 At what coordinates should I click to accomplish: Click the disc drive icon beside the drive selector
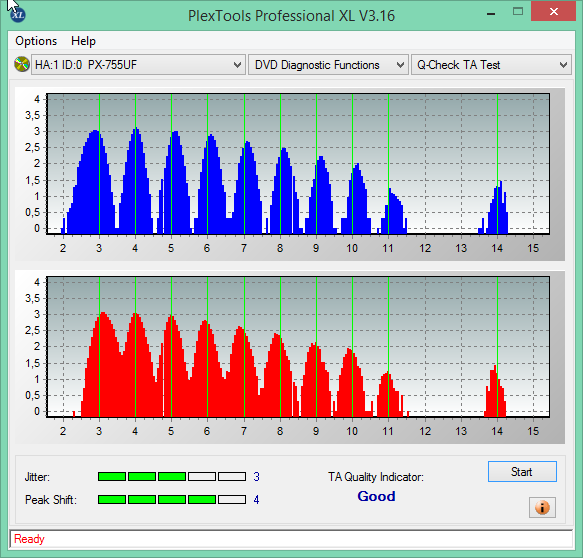pos(22,64)
